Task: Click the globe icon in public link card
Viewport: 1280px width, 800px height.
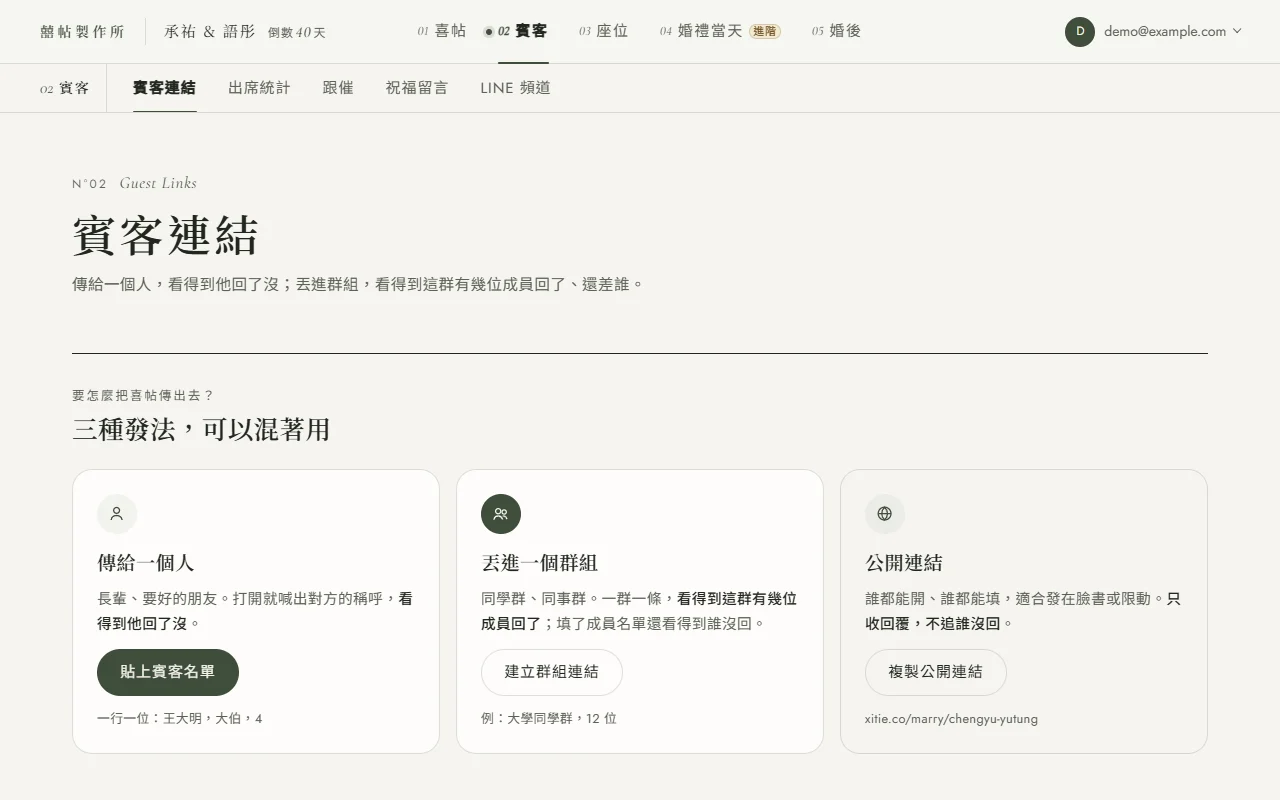Action: click(885, 514)
